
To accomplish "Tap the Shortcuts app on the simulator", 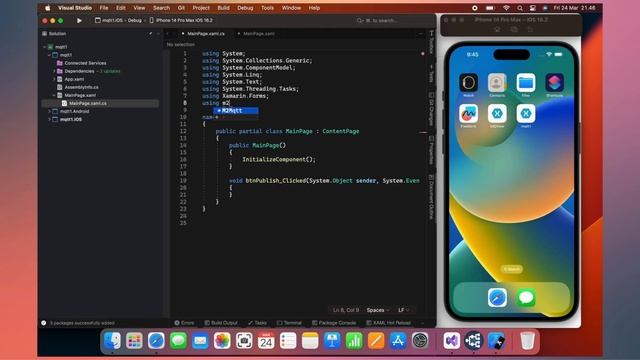I will (x=554, y=83).
